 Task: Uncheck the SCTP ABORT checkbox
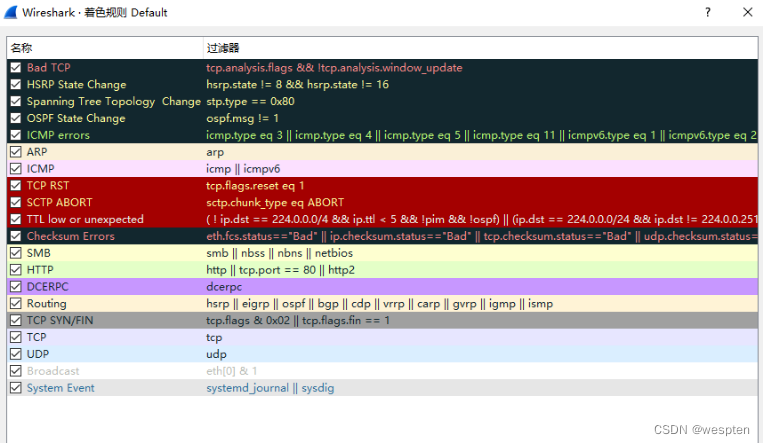pos(16,202)
